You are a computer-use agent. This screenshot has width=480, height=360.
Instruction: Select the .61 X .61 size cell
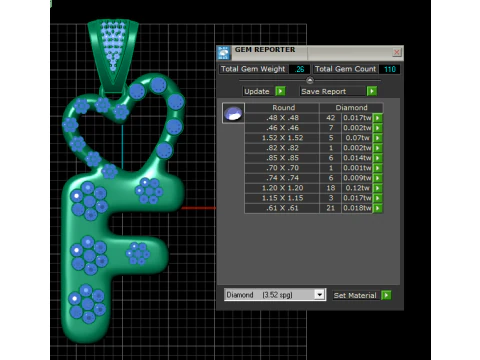click(x=282, y=208)
